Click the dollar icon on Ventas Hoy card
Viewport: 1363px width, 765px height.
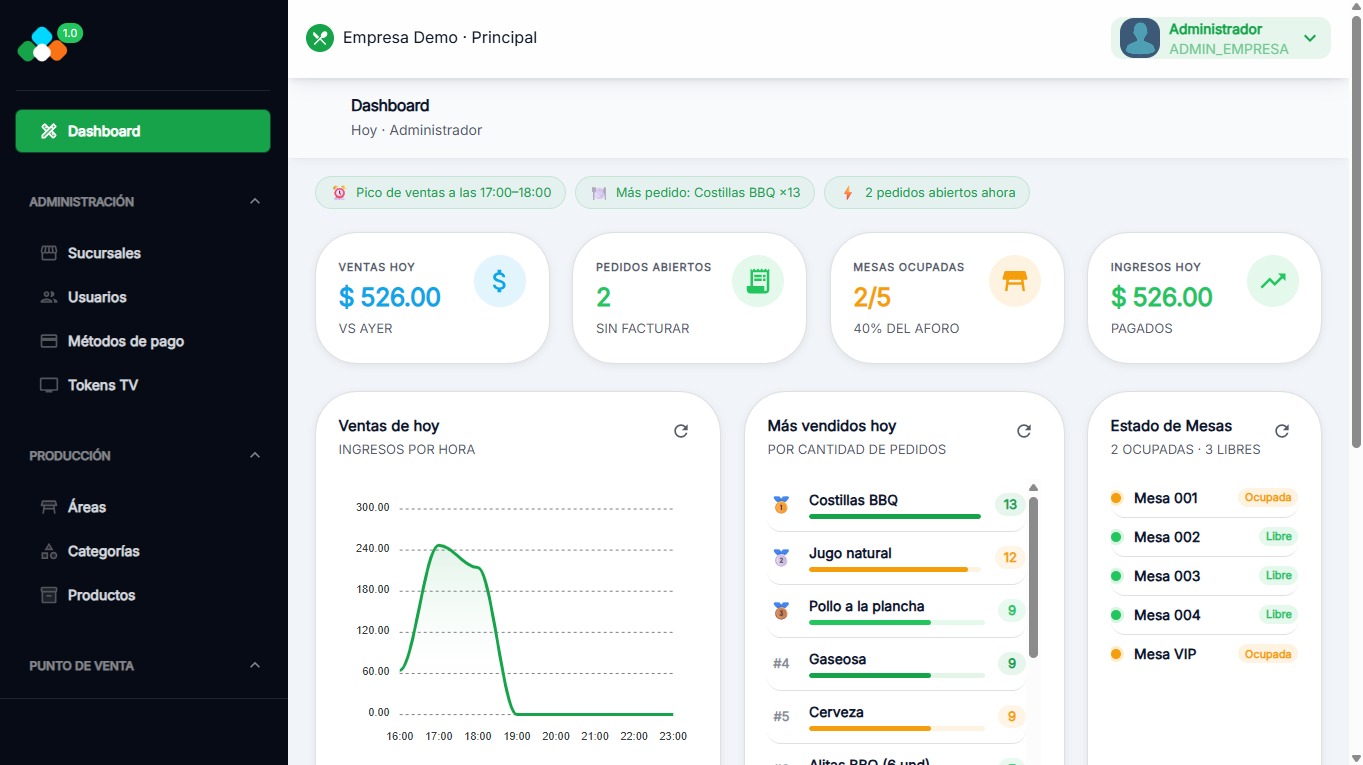(500, 281)
